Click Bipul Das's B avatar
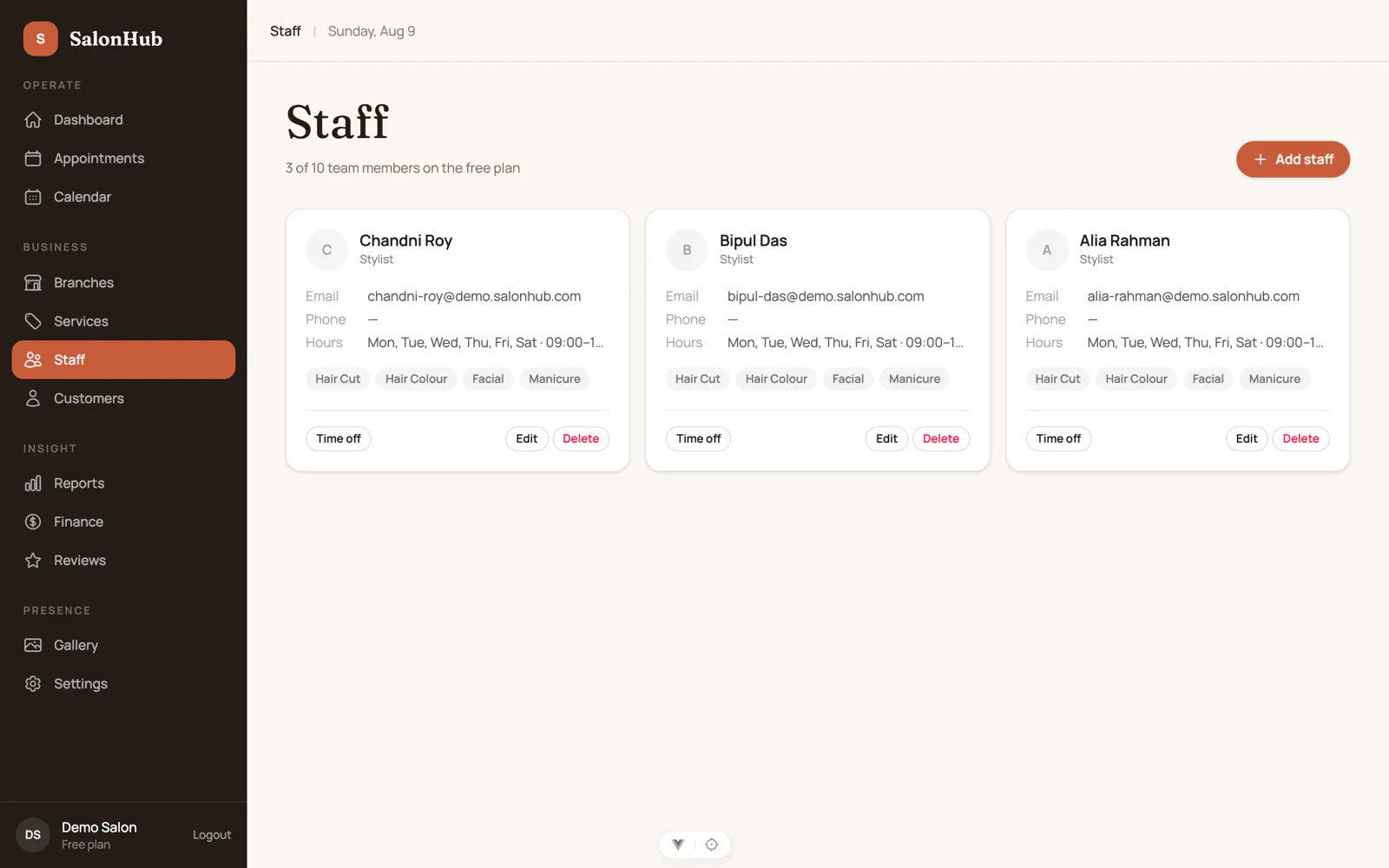This screenshot has height=868, width=1389. coord(687,250)
